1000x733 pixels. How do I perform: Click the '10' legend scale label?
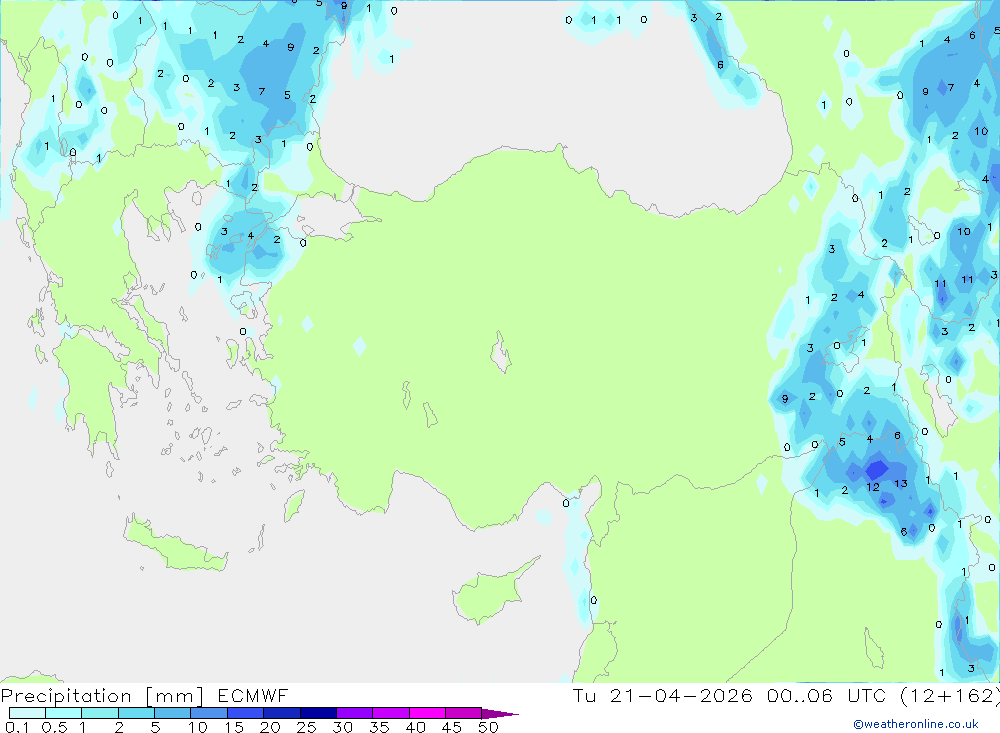tap(197, 727)
